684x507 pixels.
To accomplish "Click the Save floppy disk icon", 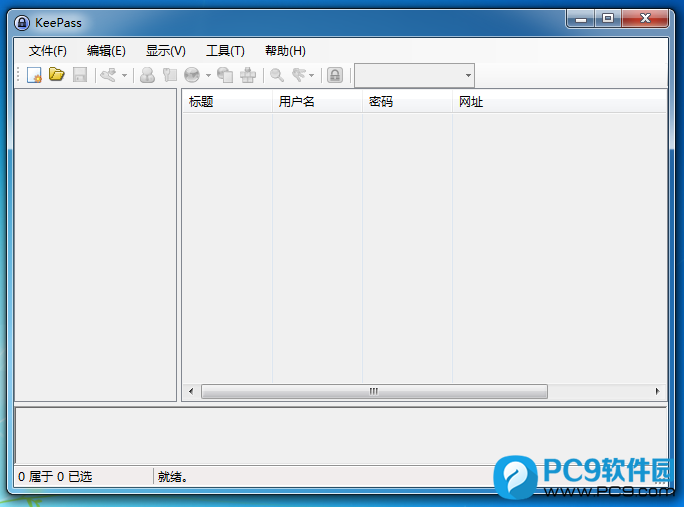I will pos(80,75).
